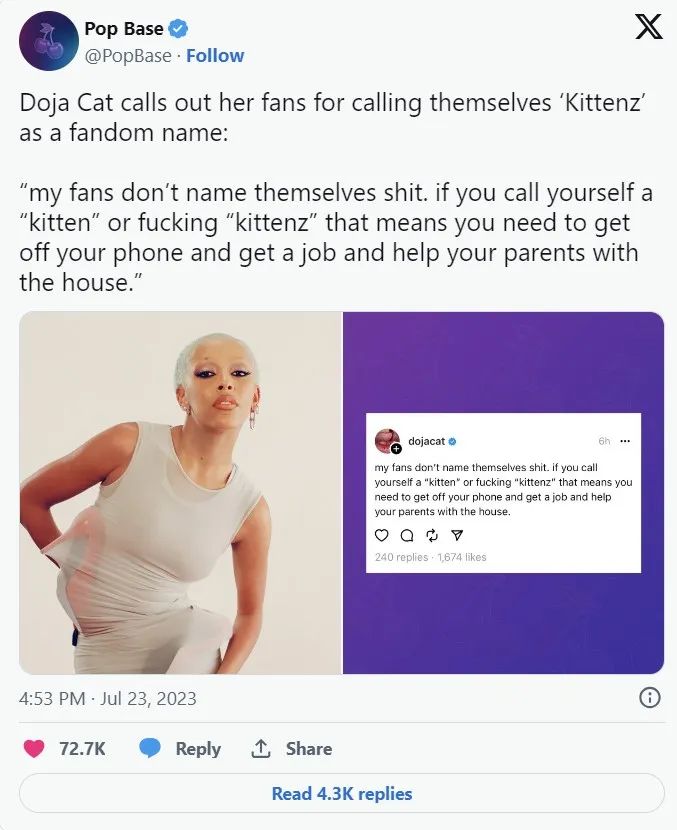Click the Reply text label
Viewport: 677px width, 830px height.
point(198,748)
